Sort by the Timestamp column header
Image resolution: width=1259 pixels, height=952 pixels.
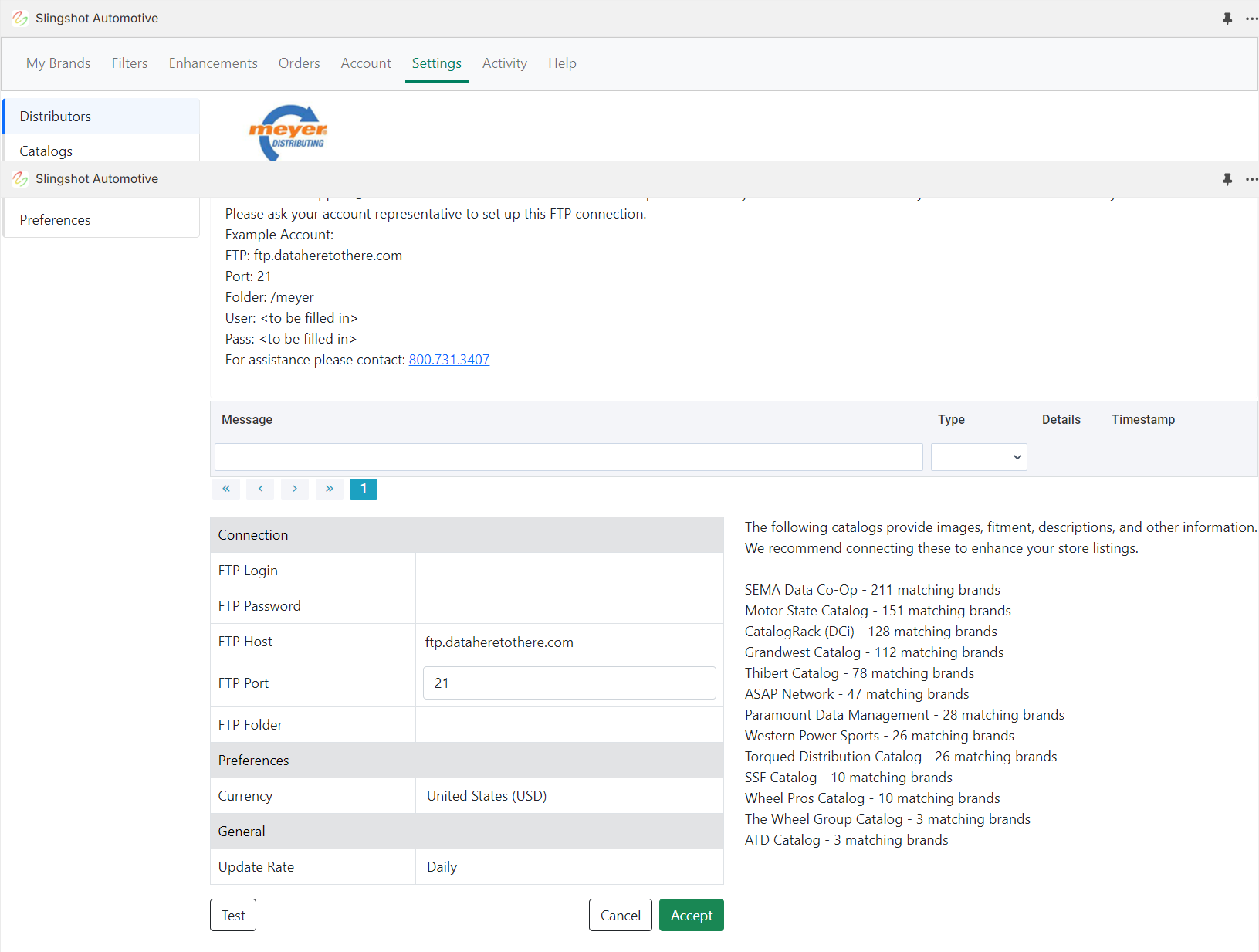1143,419
